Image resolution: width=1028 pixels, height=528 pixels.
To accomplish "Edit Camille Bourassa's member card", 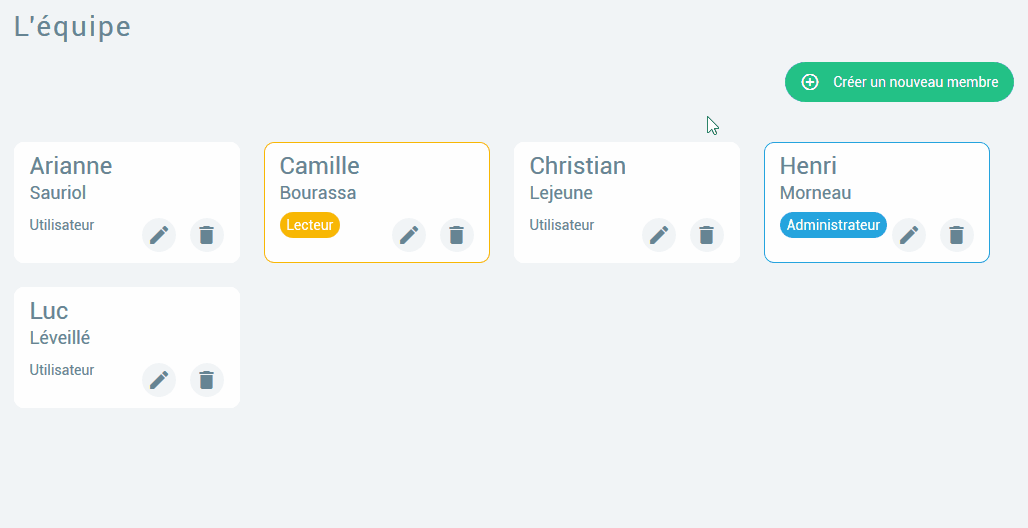I will click(x=409, y=235).
